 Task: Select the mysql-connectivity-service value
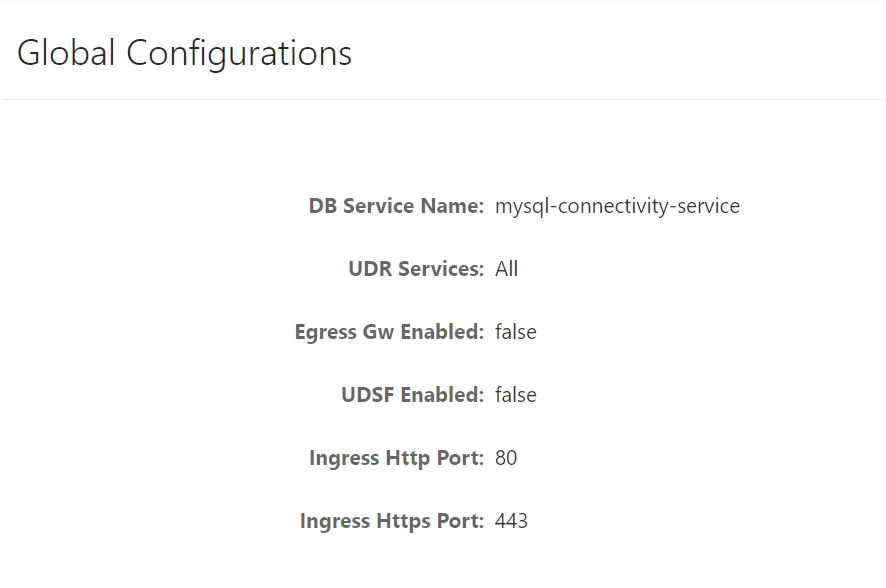point(617,206)
